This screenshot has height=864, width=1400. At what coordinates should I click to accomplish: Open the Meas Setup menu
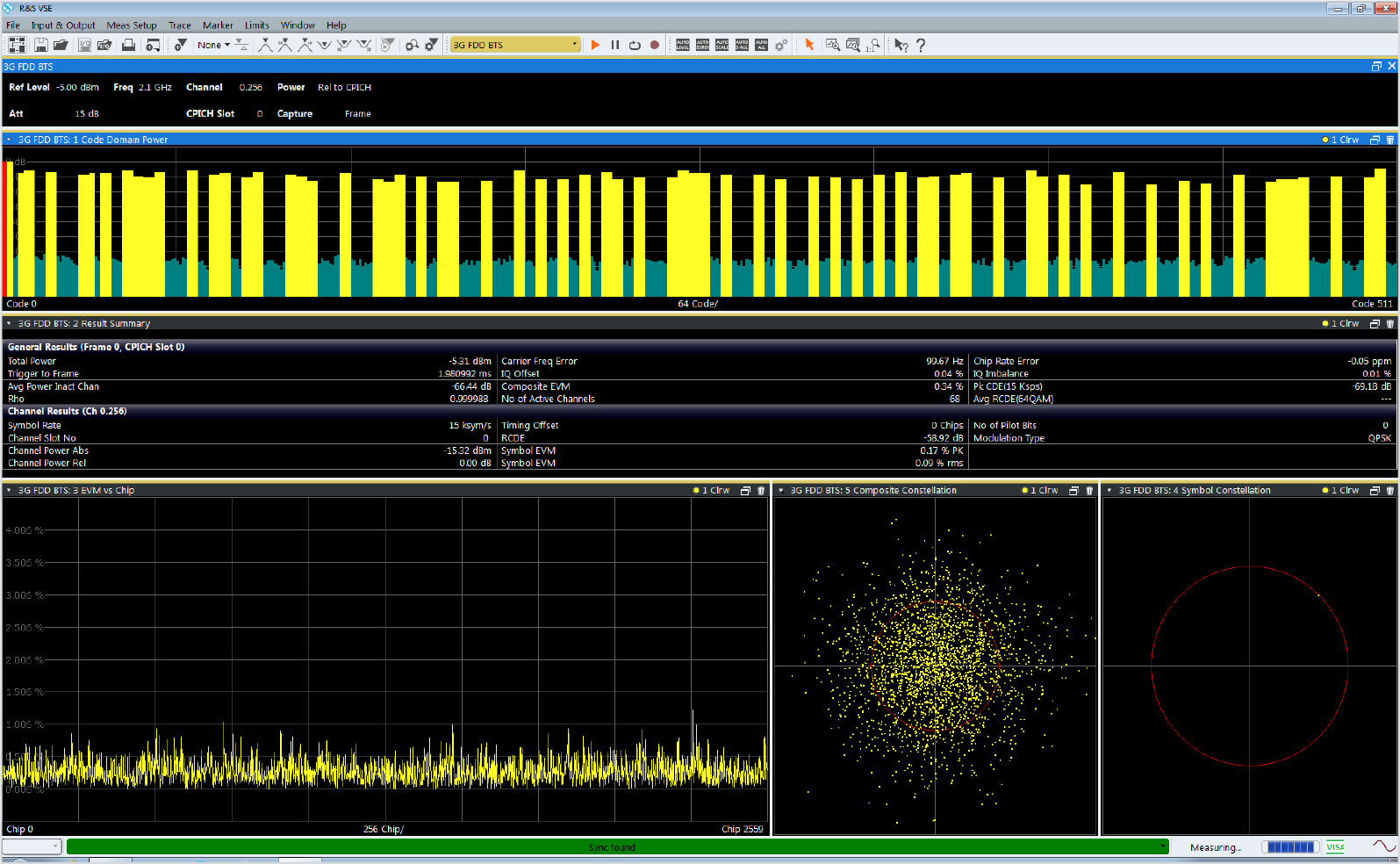[x=132, y=25]
